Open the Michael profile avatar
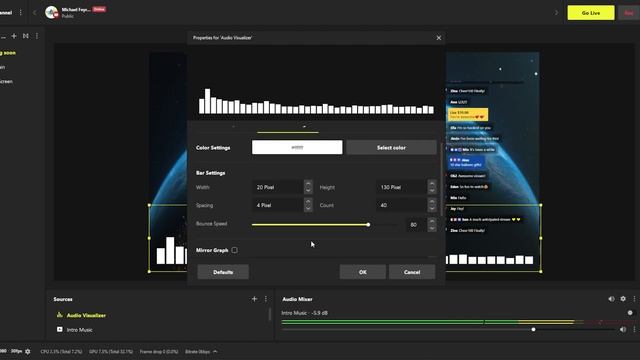This screenshot has height=360, width=640. point(51,13)
